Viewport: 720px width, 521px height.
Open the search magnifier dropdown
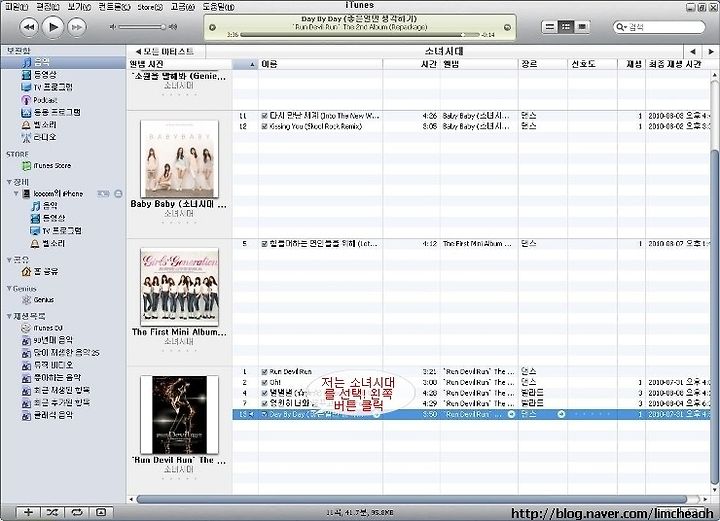[x=621, y=27]
